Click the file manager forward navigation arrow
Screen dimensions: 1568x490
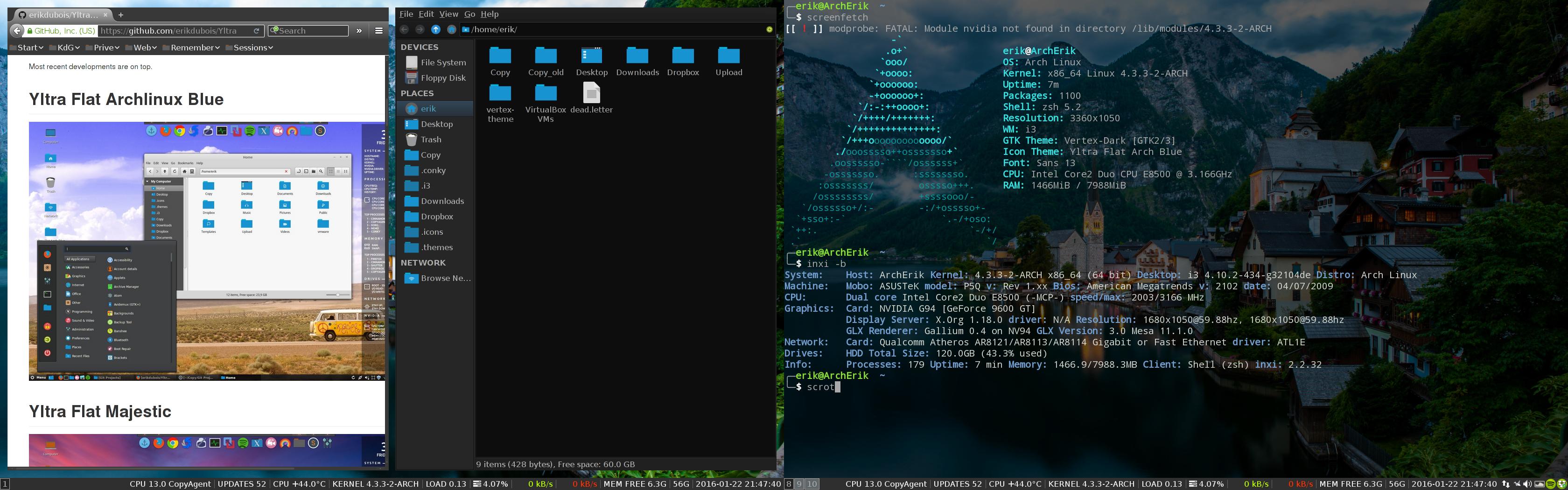(x=420, y=29)
